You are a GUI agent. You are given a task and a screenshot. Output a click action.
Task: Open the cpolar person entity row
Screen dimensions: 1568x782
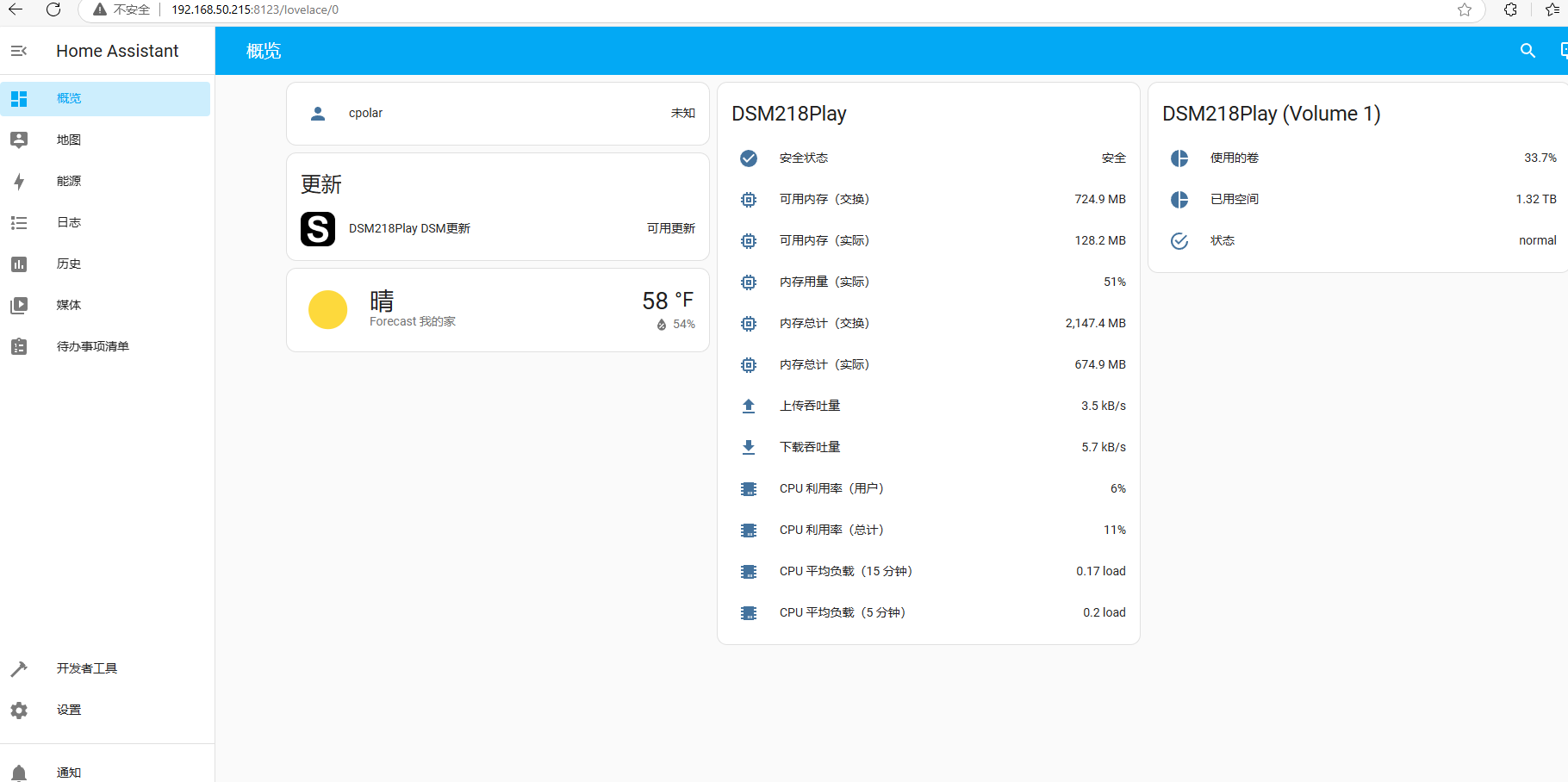[498, 114]
